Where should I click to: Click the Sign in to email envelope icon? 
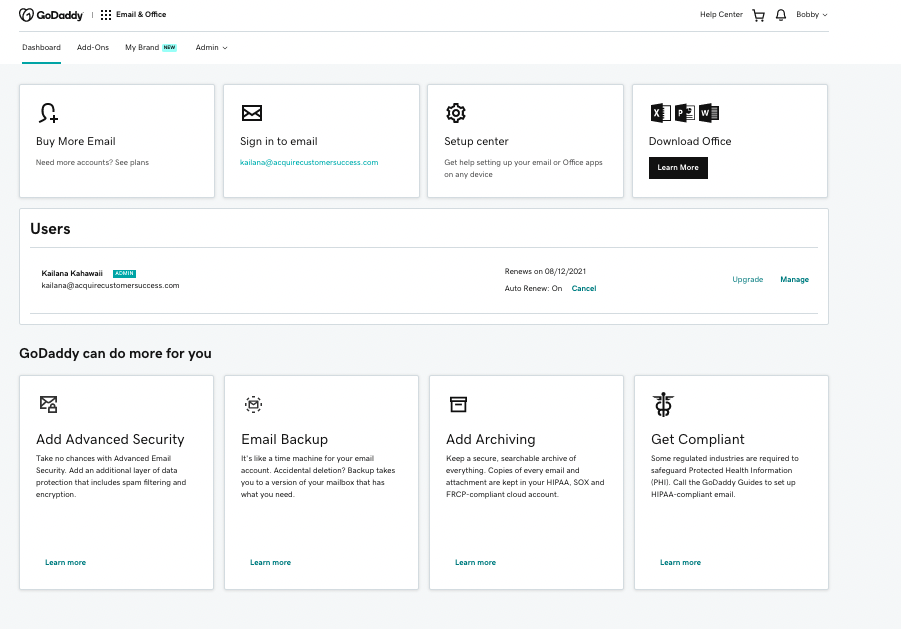click(252, 113)
